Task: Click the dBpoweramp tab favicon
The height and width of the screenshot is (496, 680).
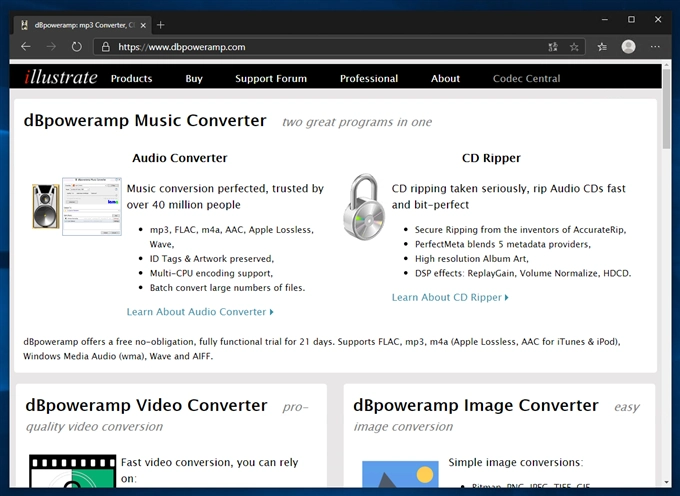Action: pyautogui.click(x=25, y=25)
